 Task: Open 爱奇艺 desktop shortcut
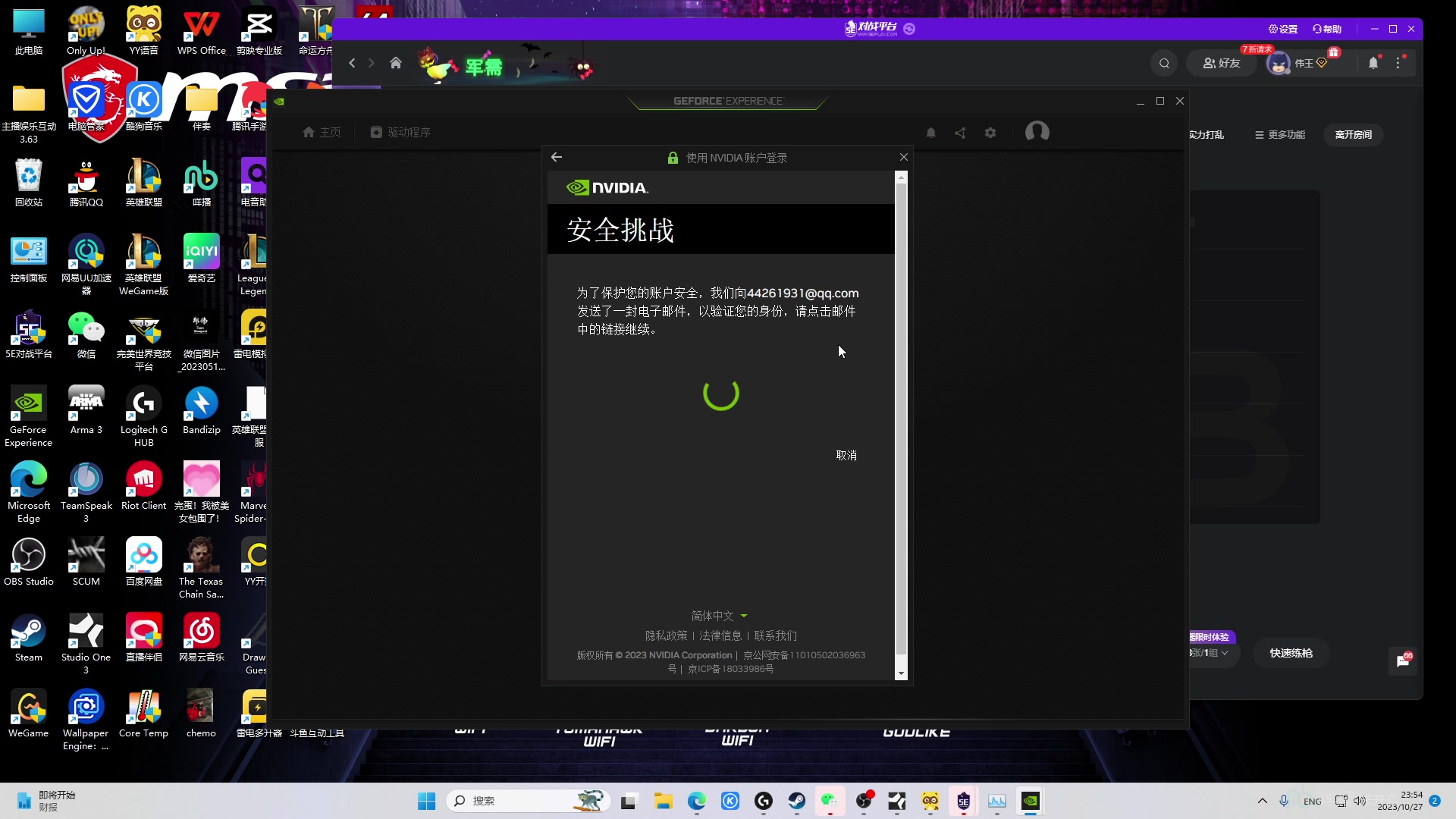(202, 259)
